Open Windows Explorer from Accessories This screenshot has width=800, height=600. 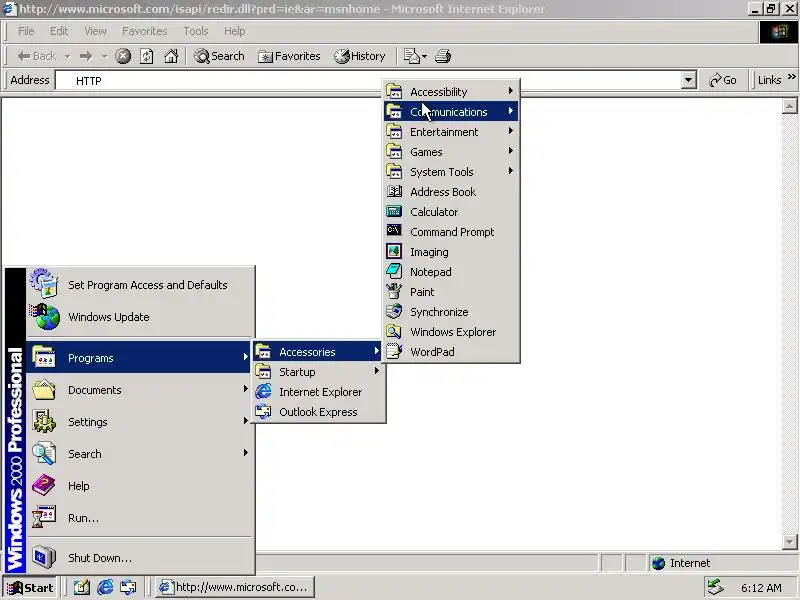tap(452, 332)
